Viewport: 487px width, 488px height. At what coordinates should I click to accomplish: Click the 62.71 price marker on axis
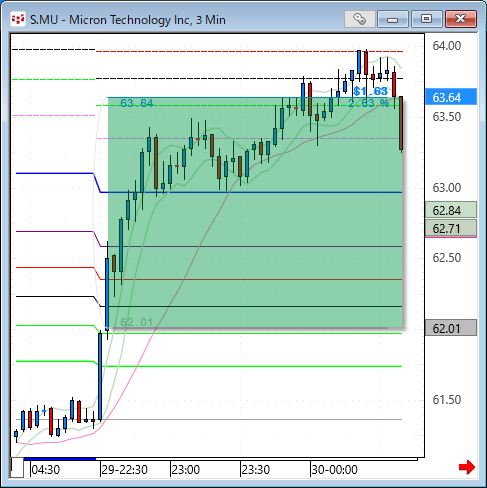(451, 228)
